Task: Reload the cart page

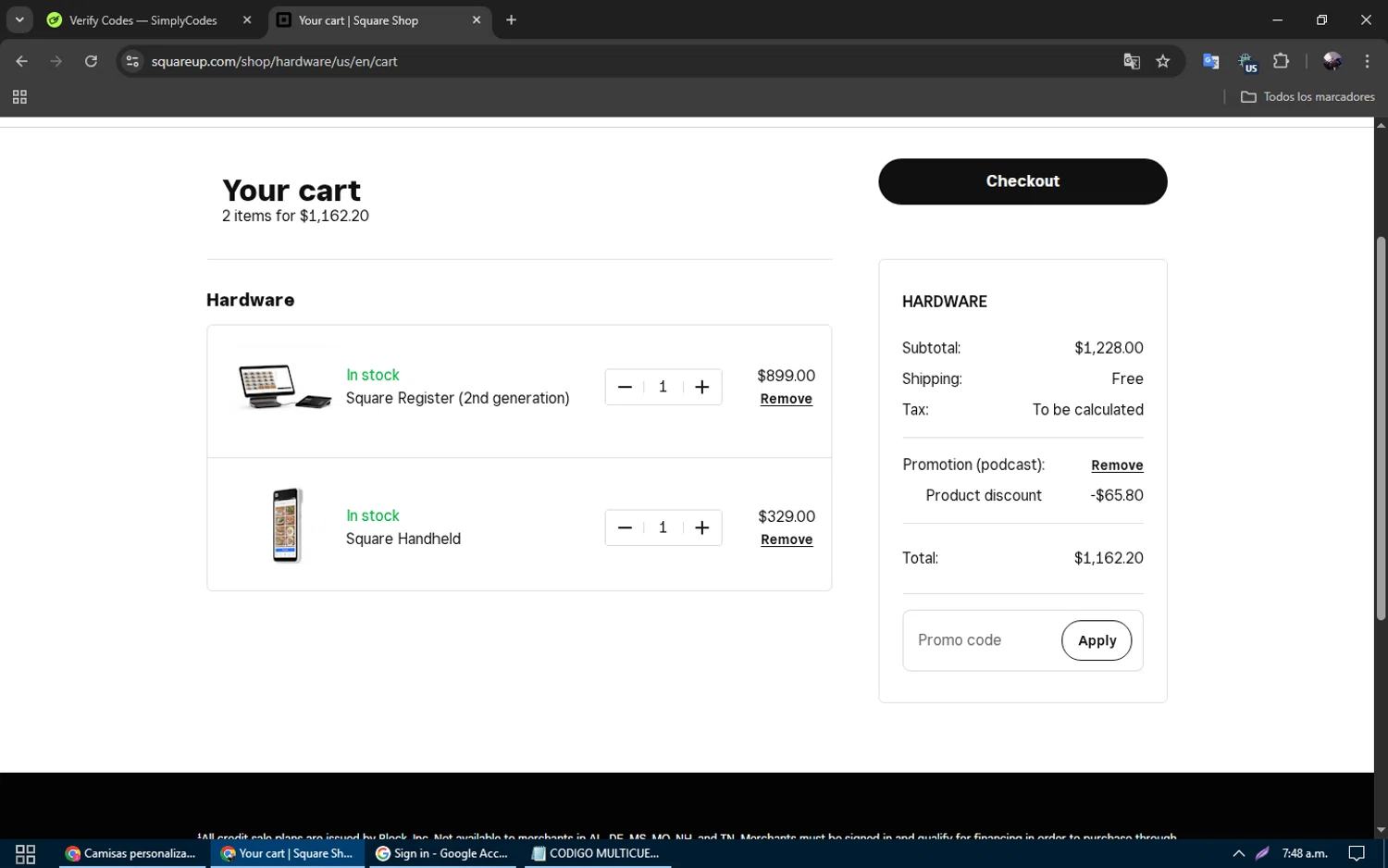Action: tap(91, 61)
